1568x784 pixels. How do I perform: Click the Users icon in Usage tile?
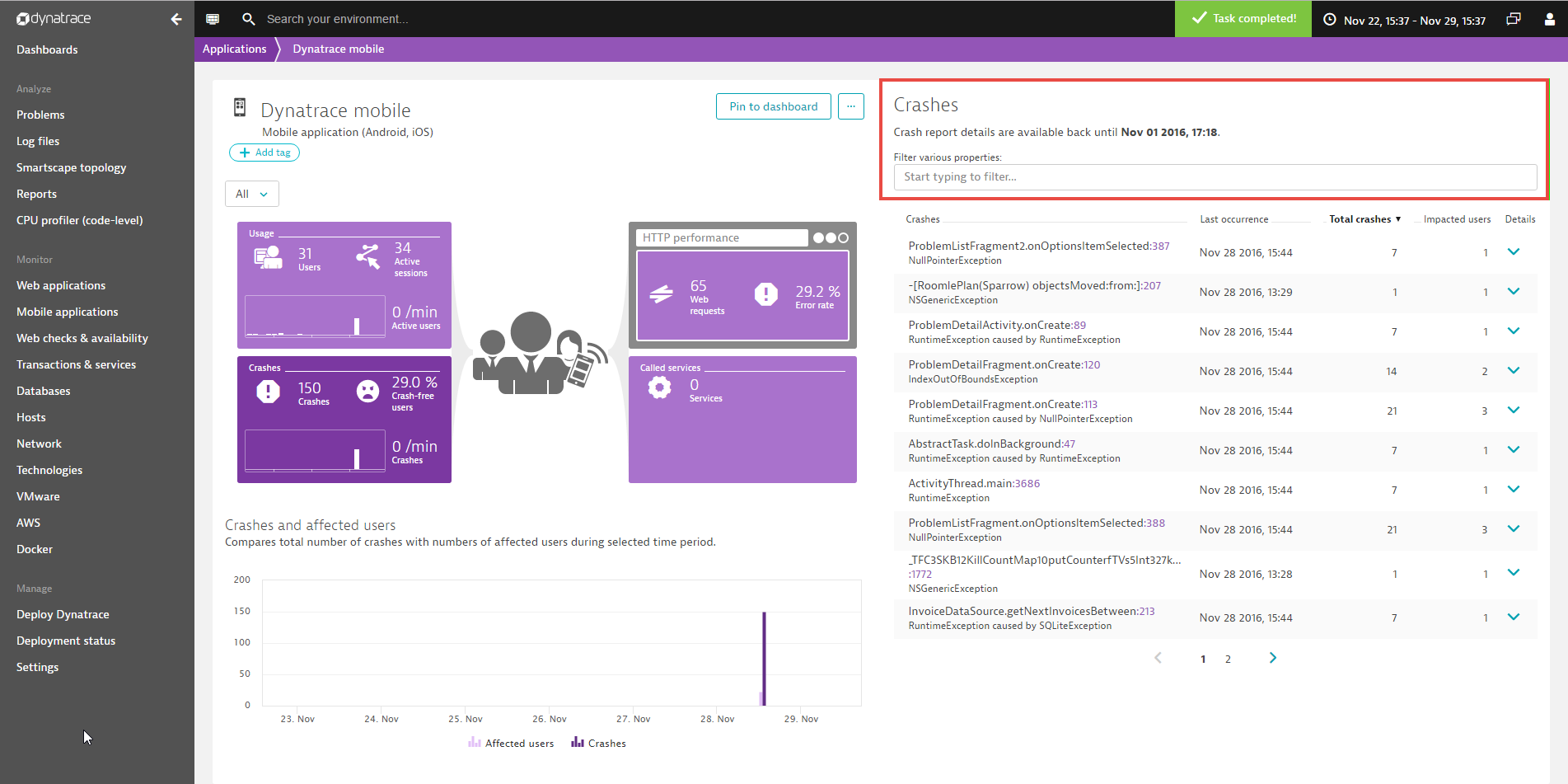coord(269,257)
